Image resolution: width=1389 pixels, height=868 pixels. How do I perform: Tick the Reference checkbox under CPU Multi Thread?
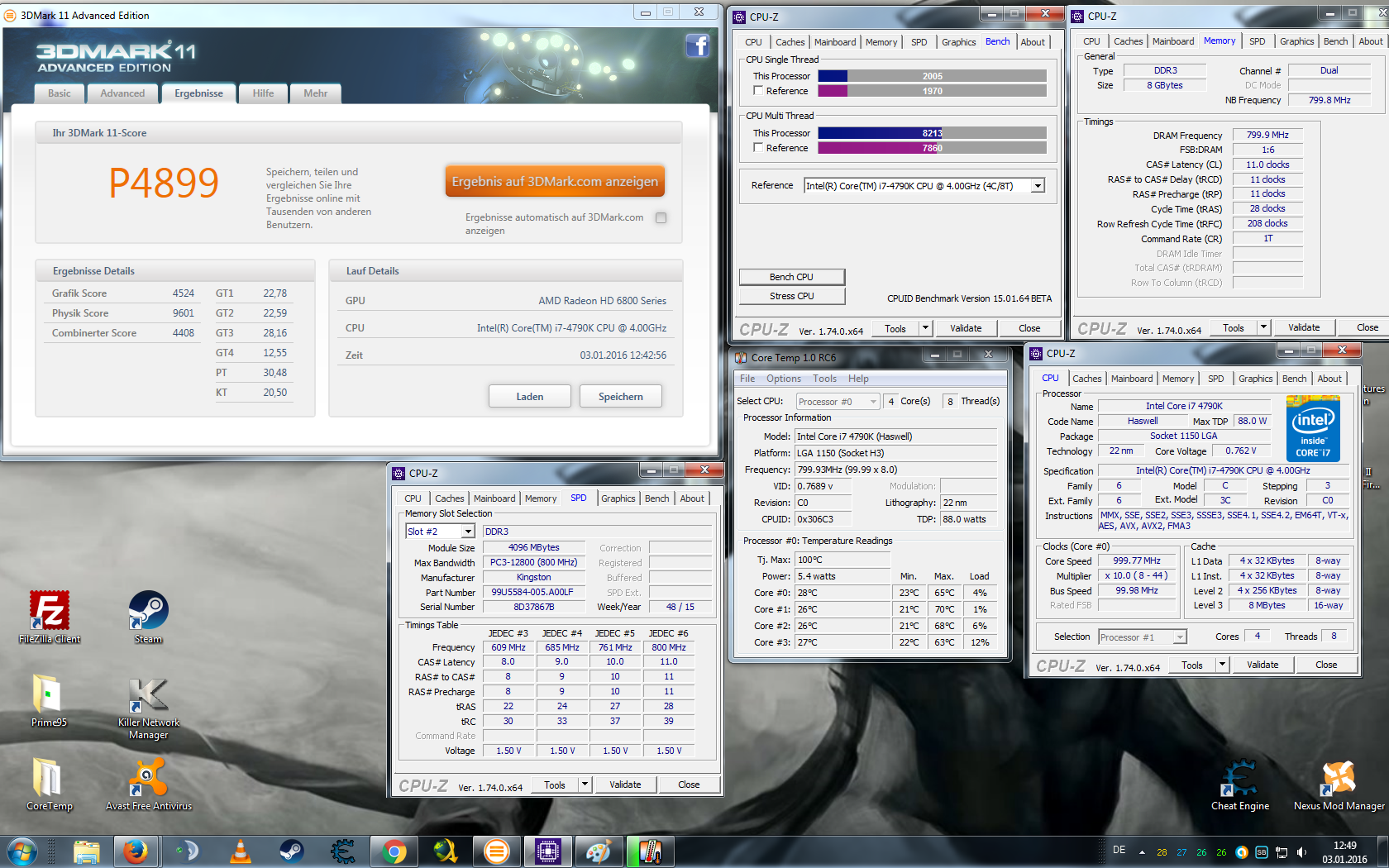pyautogui.click(x=758, y=148)
